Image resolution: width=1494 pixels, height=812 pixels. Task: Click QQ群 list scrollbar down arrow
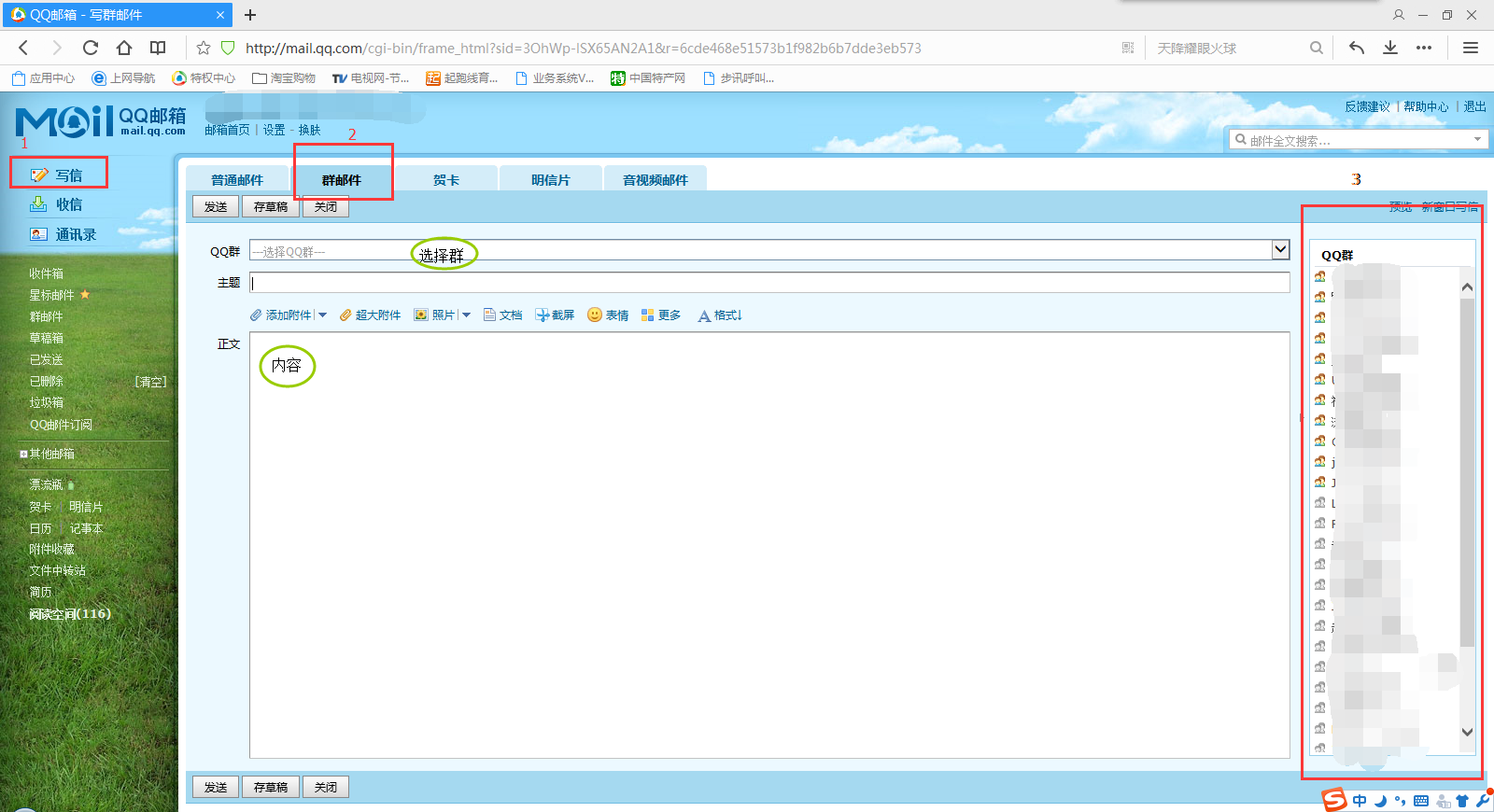coord(1467,732)
